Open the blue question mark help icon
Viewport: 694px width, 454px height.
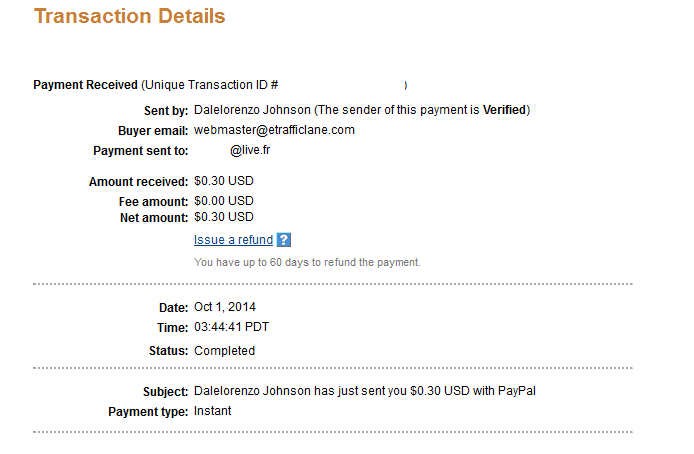point(284,240)
